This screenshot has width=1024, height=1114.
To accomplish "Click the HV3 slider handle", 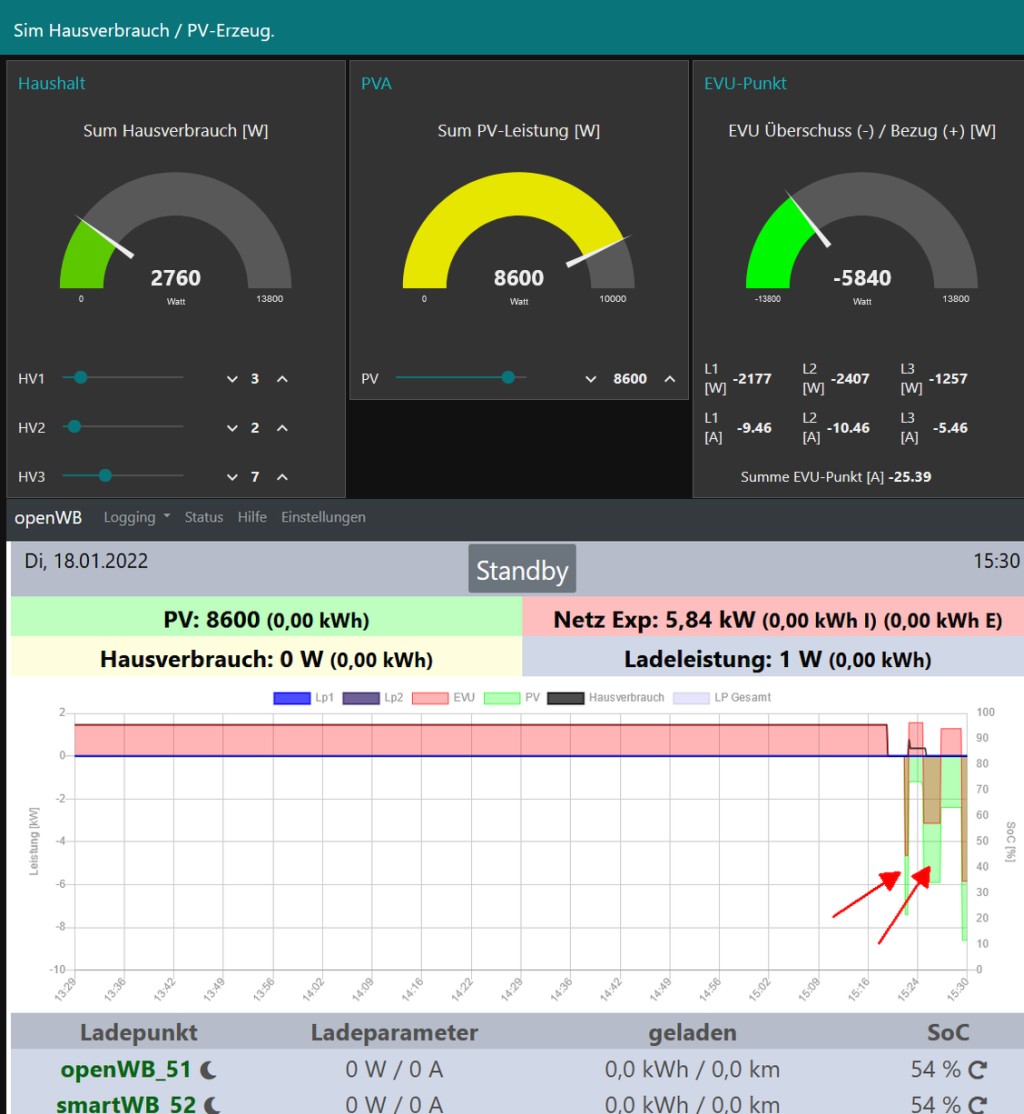I will point(105,476).
